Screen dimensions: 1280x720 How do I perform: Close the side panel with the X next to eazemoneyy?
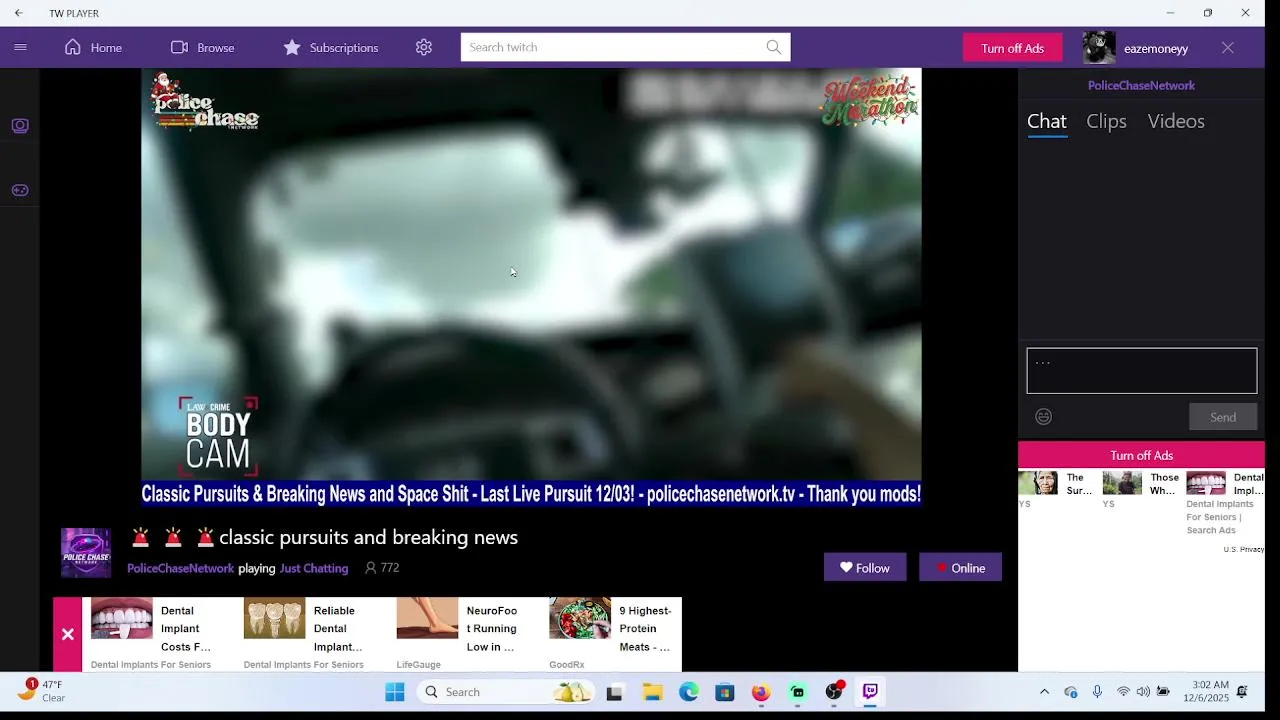click(1228, 47)
